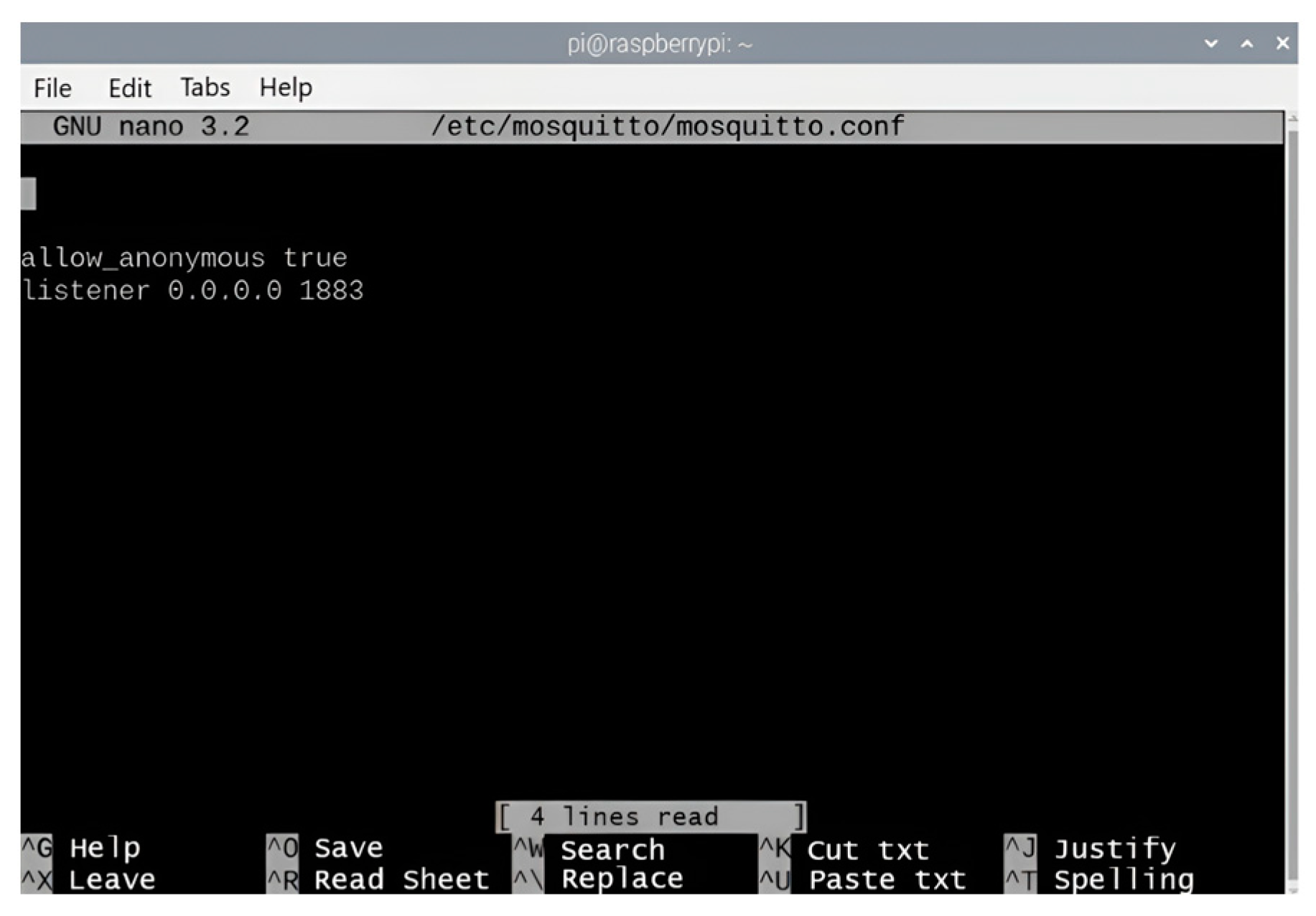
Task: Click the ^K Cut txt shortcut
Action: click(x=844, y=849)
